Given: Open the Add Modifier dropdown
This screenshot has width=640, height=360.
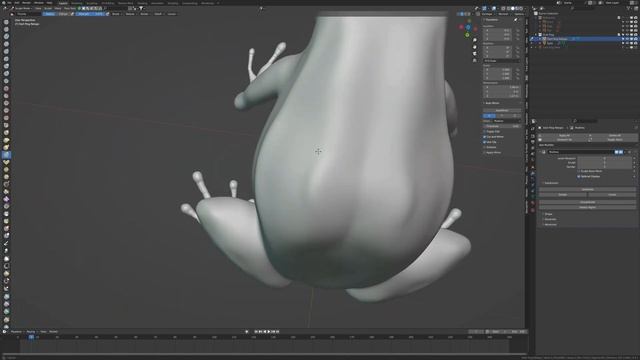Looking at the screenshot, I should tap(588, 145).
